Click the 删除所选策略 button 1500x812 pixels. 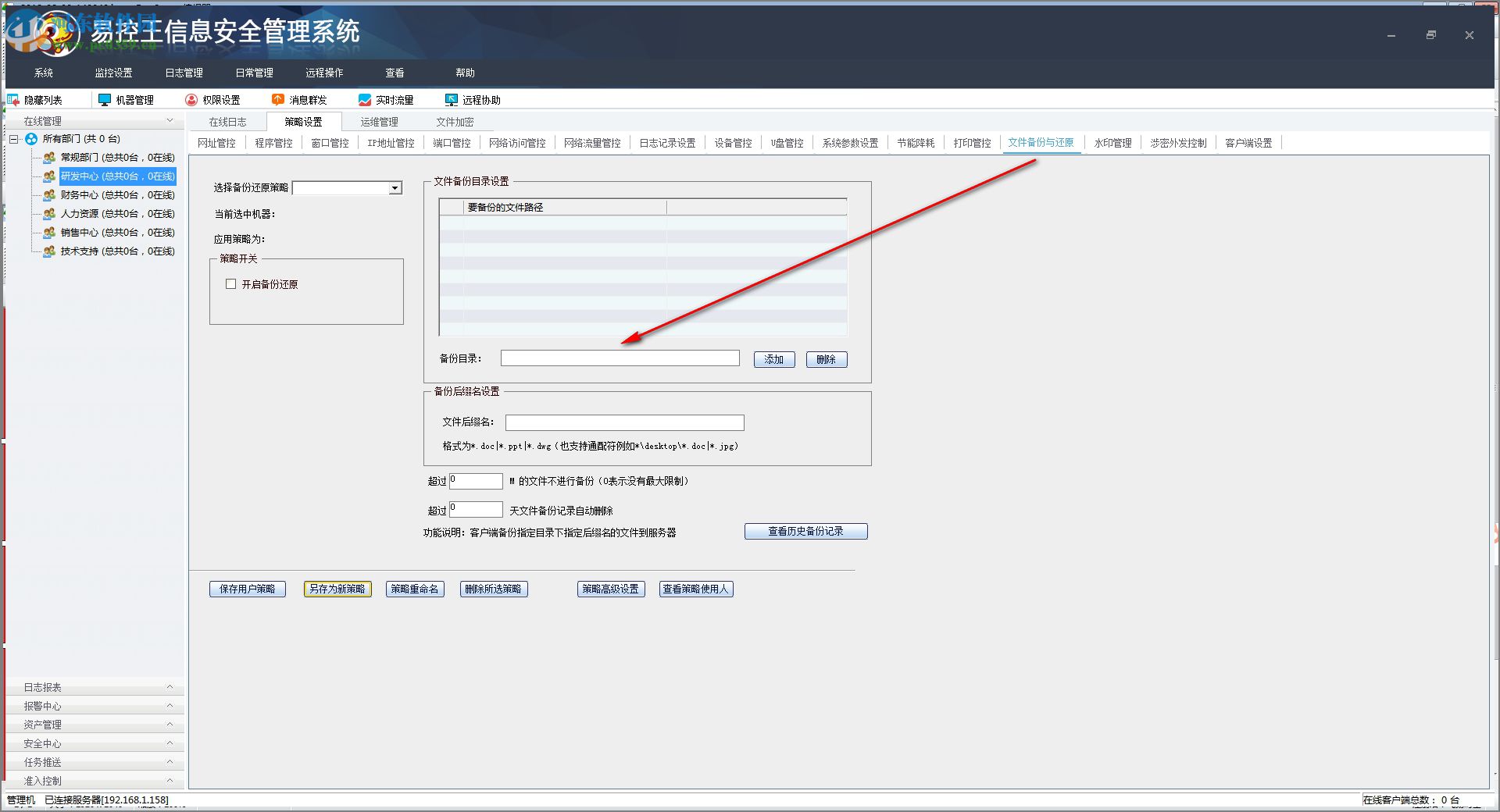[494, 589]
